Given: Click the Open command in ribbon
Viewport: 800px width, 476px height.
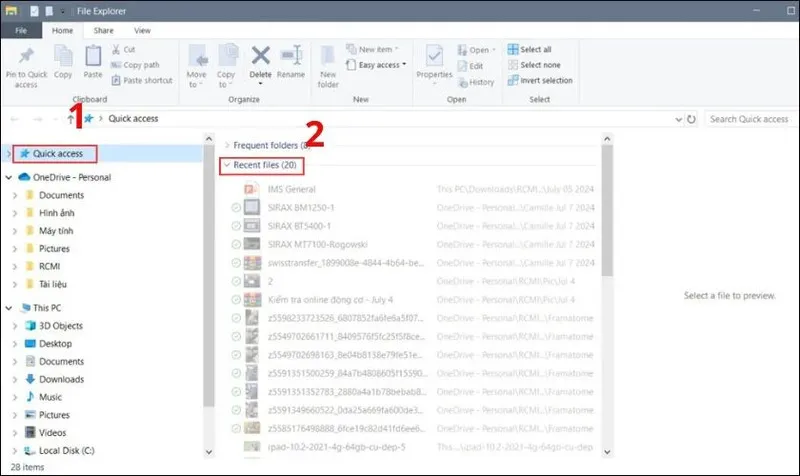Looking at the screenshot, I should [476, 50].
